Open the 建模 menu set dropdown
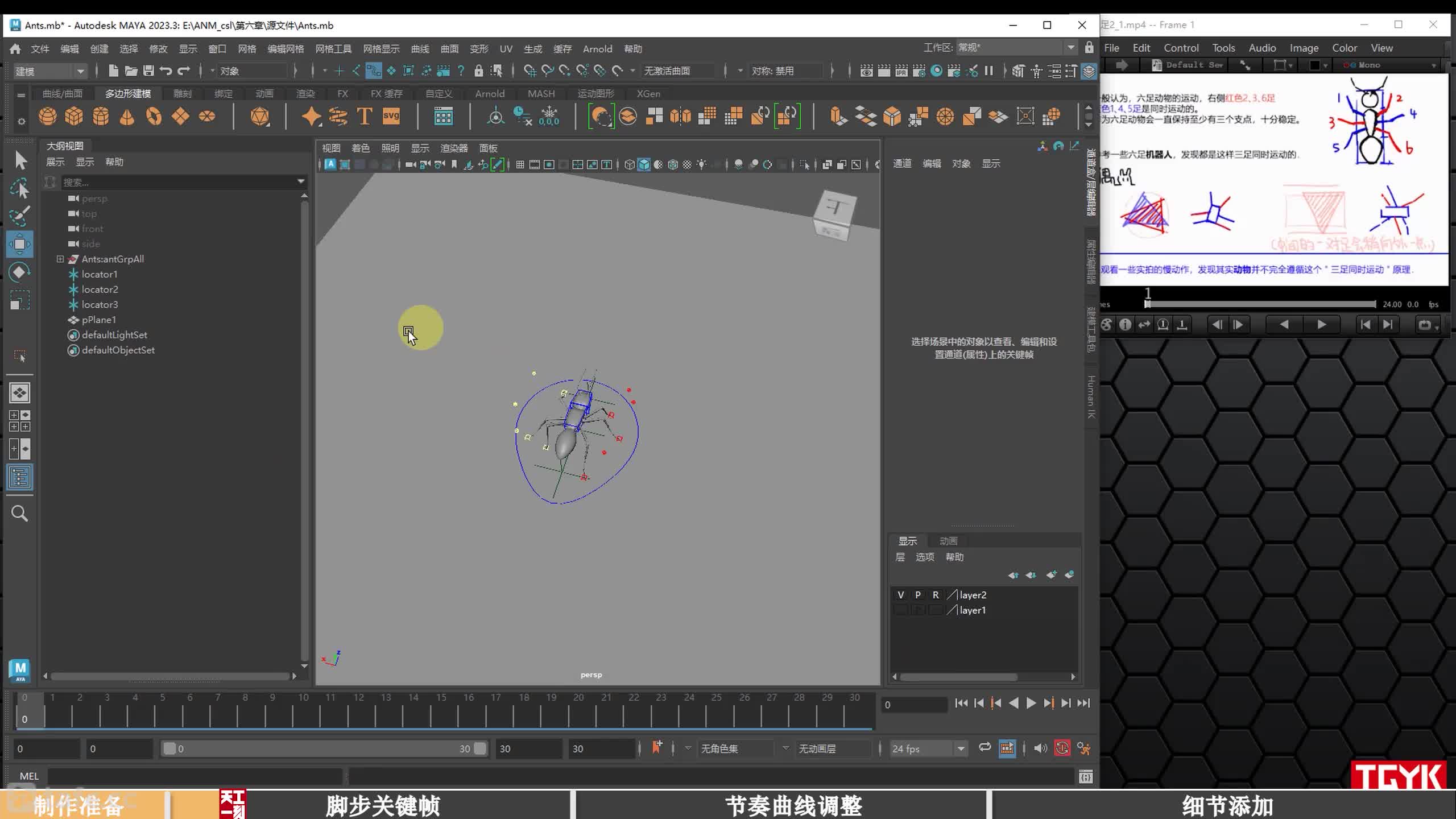Image resolution: width=1456 pixels, height=819 pixels. coord(50,71)
